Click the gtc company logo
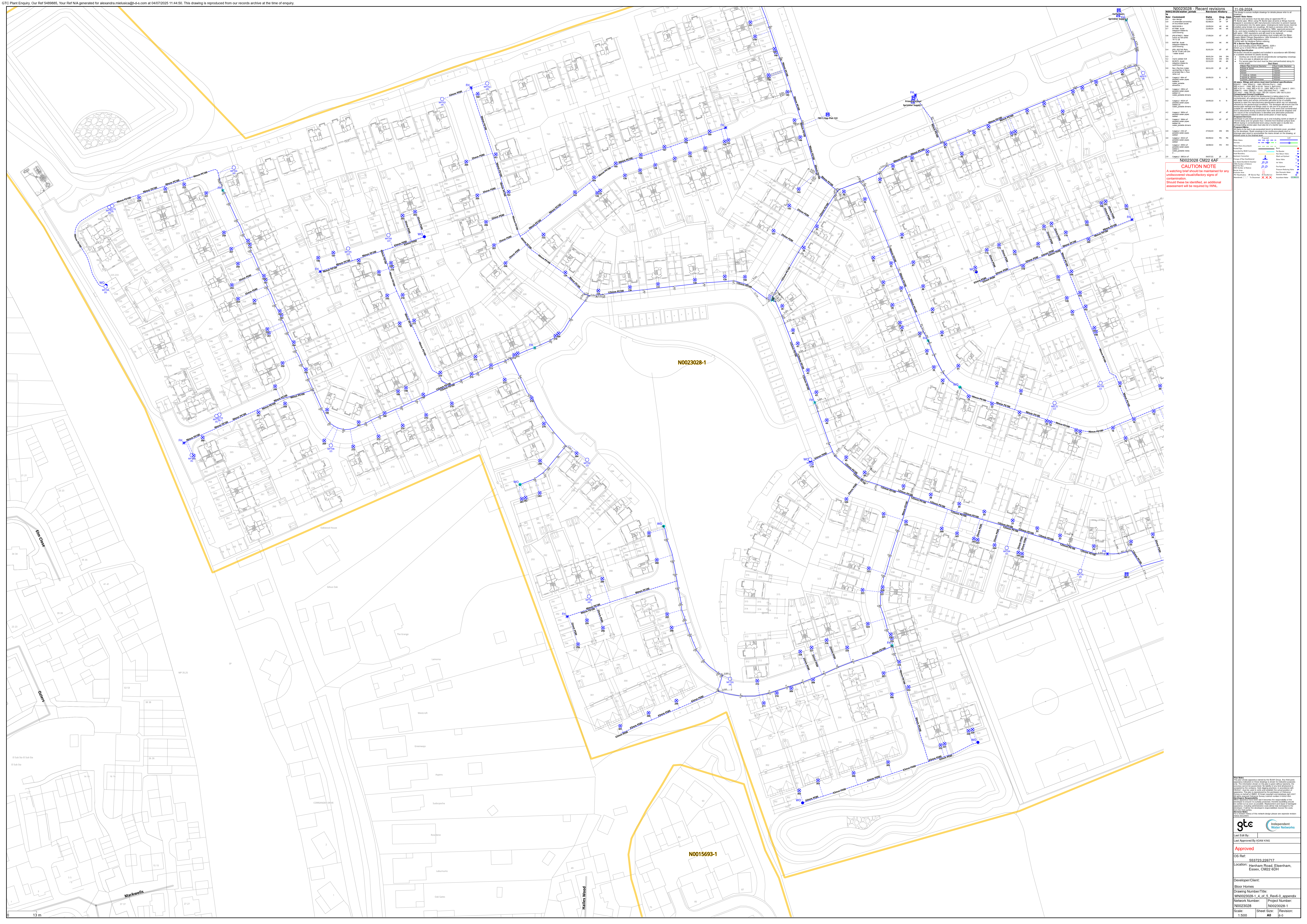The width and height of the screenshot is (1307, 924). click(x=1245, y=825)
